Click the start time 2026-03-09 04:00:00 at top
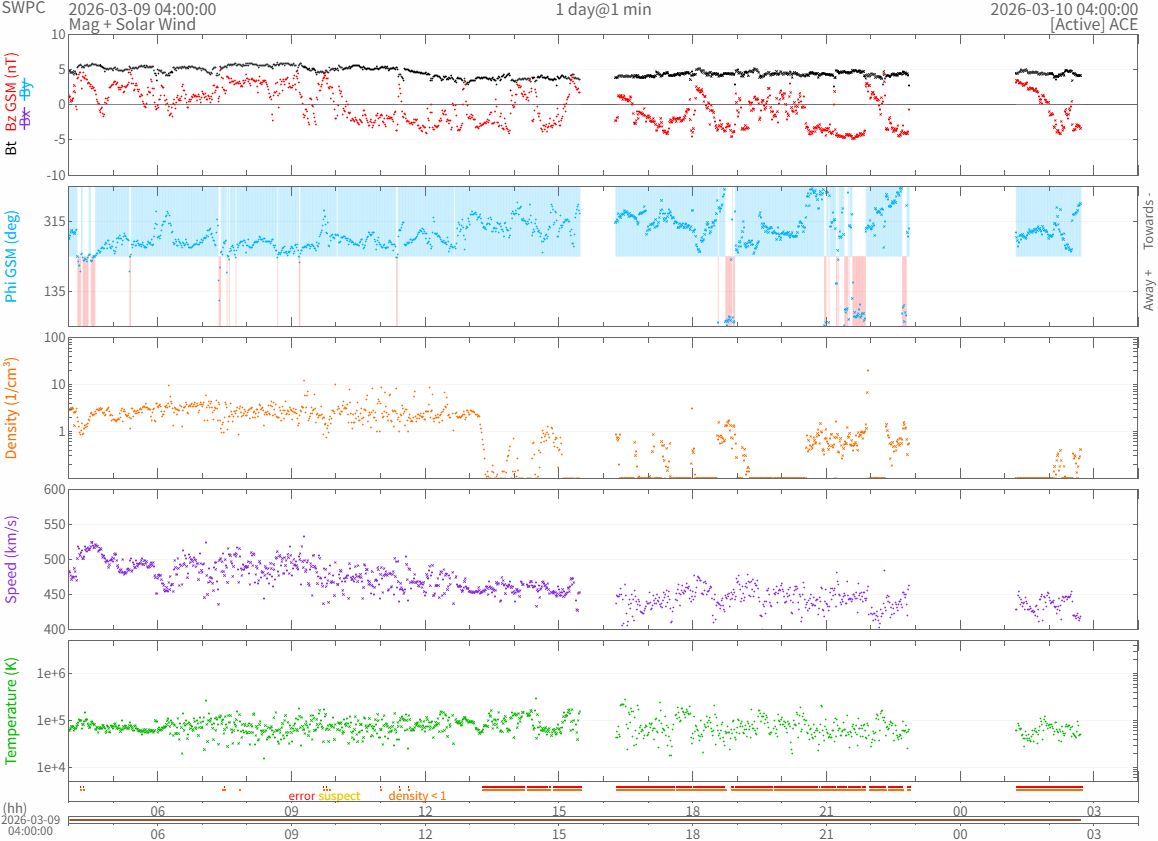The height and width of the screenshot is (841, 1158). click(x=142, y=9)
